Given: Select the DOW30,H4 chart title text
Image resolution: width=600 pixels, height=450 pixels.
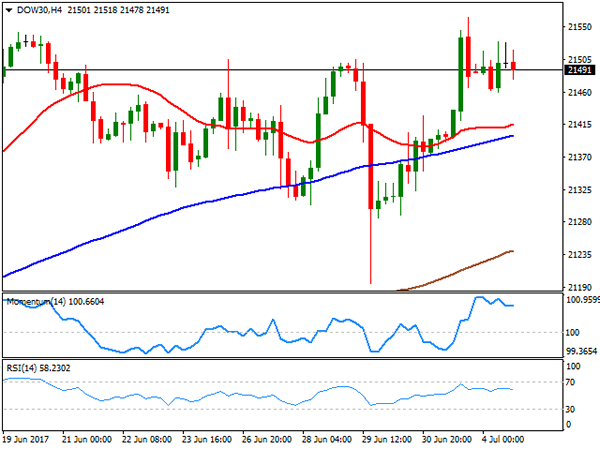Looking at the screenshot, I should [x=40, y=10].
